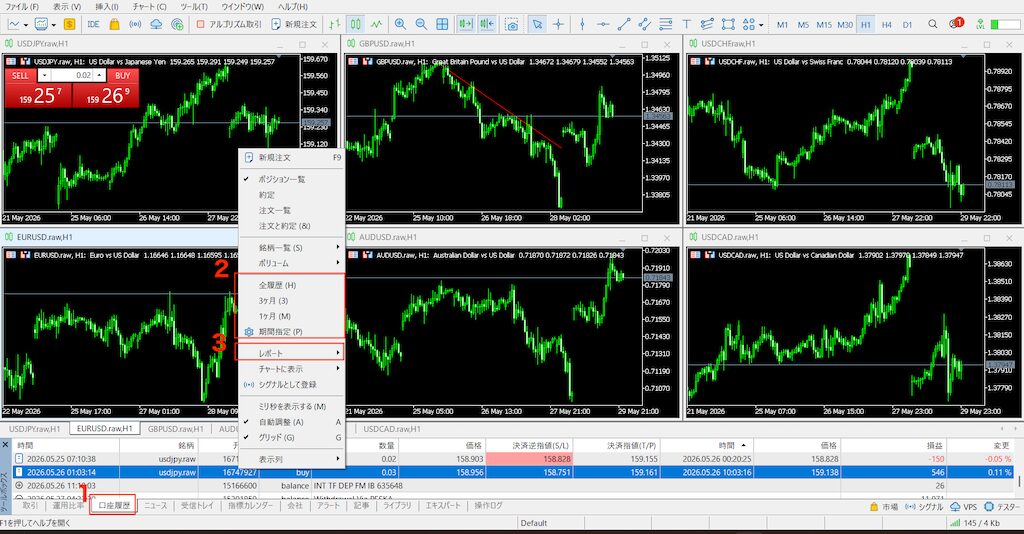Switch chart type to candlesticks
1024x534 pixels.
point(356,24)
